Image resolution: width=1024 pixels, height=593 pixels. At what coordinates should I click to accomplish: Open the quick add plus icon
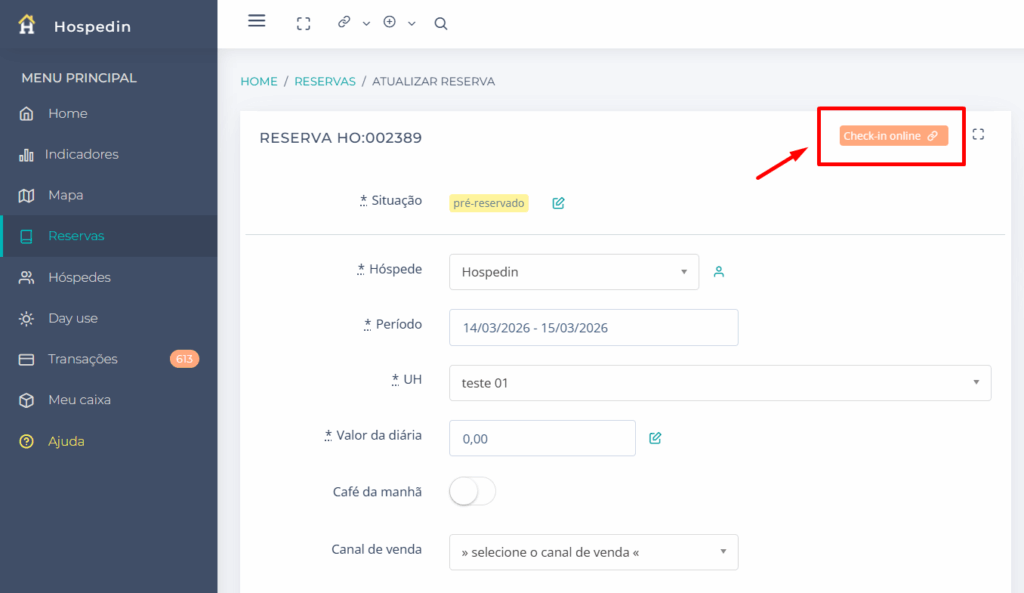coord(389,22)
